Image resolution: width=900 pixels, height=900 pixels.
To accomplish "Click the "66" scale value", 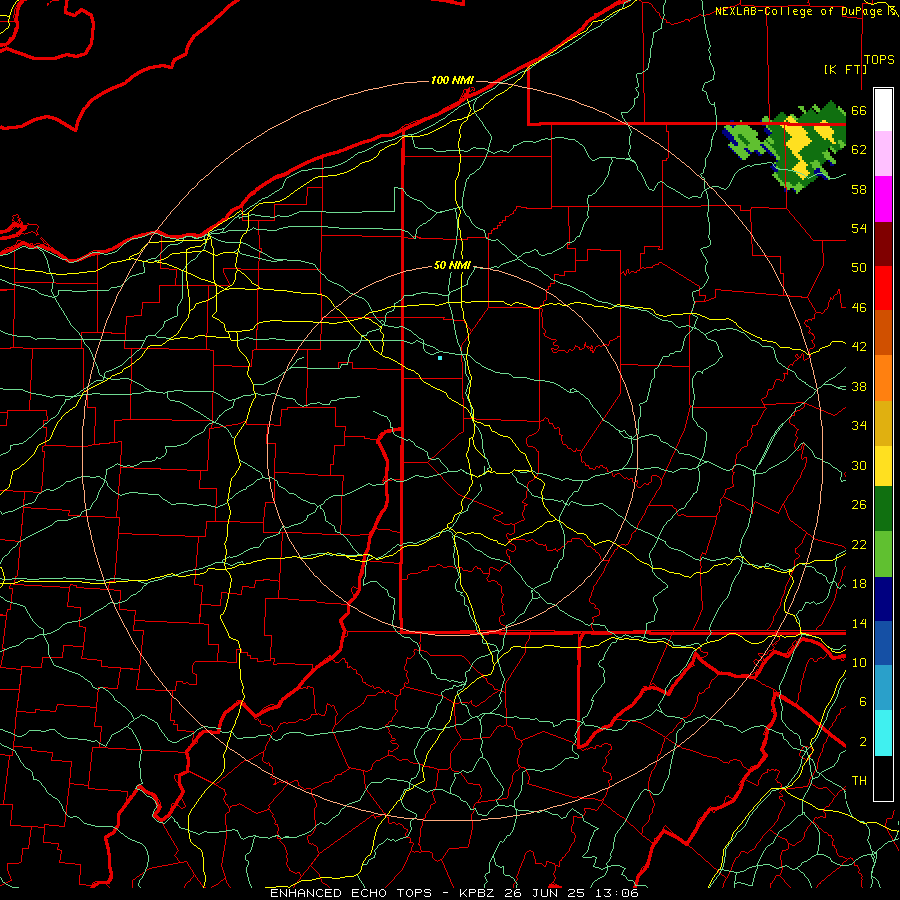I will pyautogui.click(x=859, y=111).
